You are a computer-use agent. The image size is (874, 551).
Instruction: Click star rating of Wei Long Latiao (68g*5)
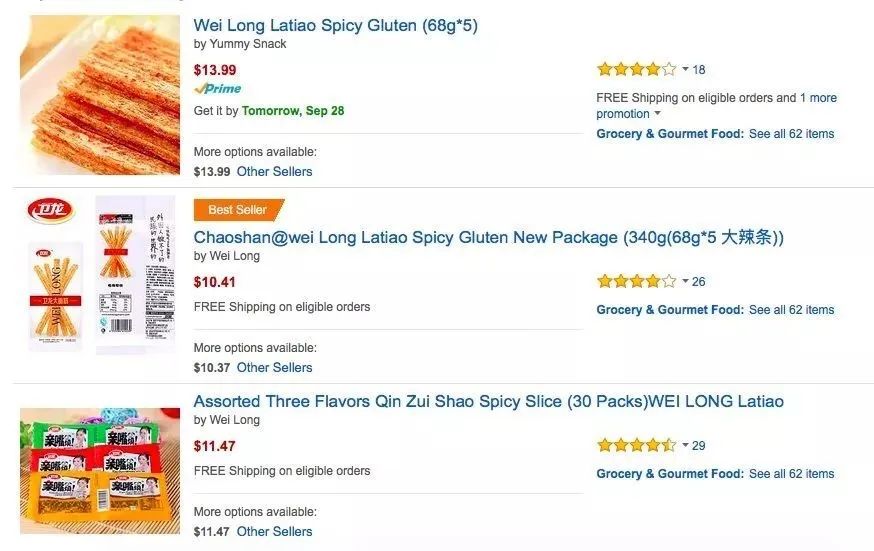[636, 69]
